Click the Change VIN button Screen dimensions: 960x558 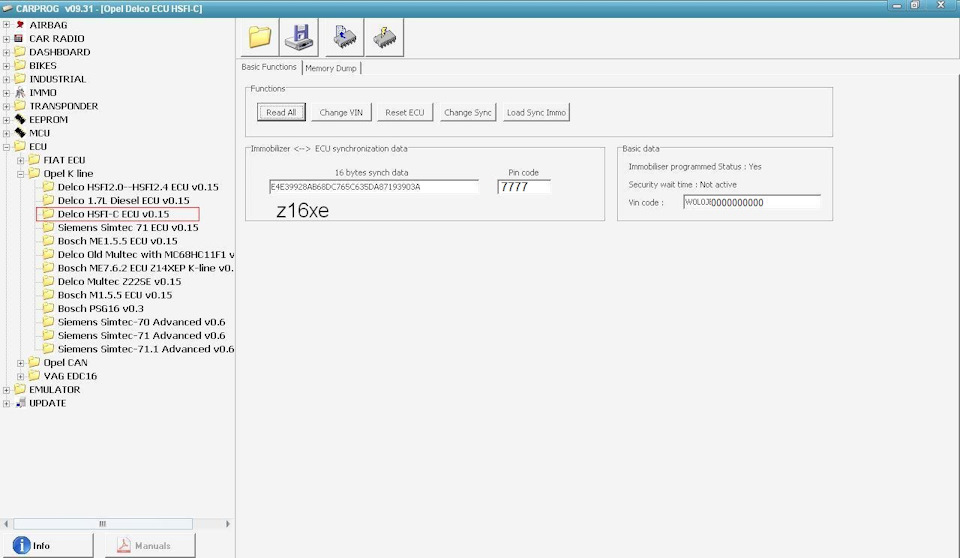[341, 112]
